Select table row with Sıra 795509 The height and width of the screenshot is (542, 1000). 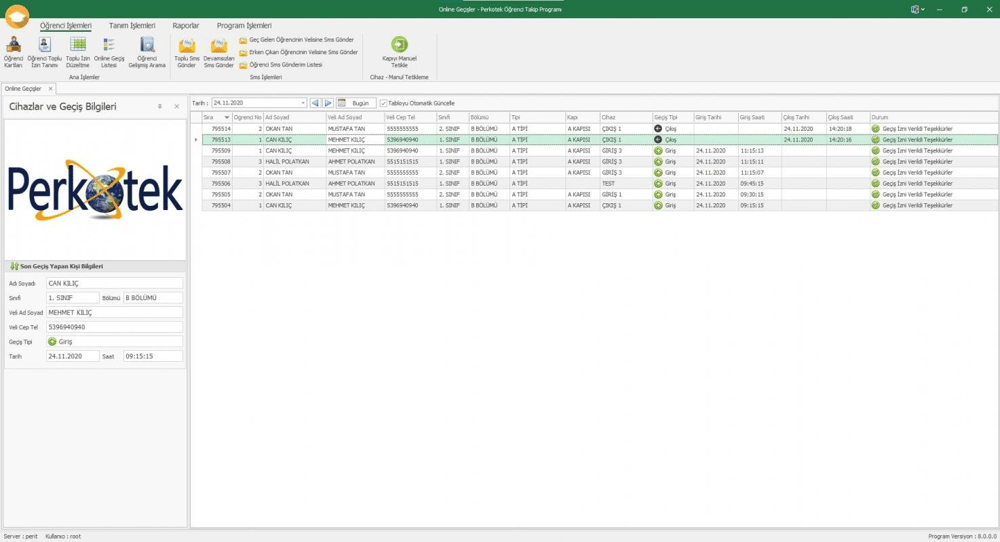click(x=599, y=150)
